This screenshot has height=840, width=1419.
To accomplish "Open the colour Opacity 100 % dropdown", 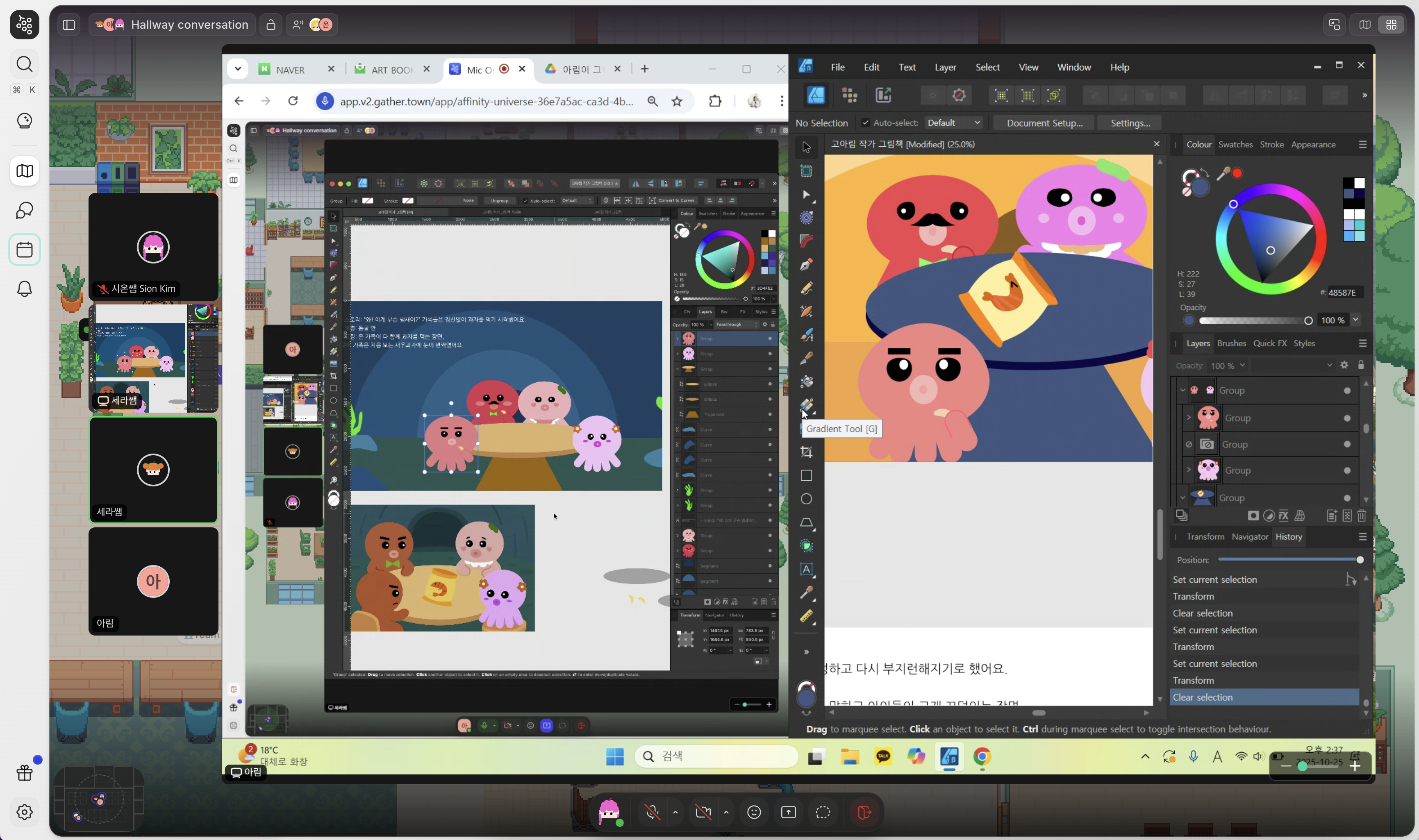I will [1355, 320].
